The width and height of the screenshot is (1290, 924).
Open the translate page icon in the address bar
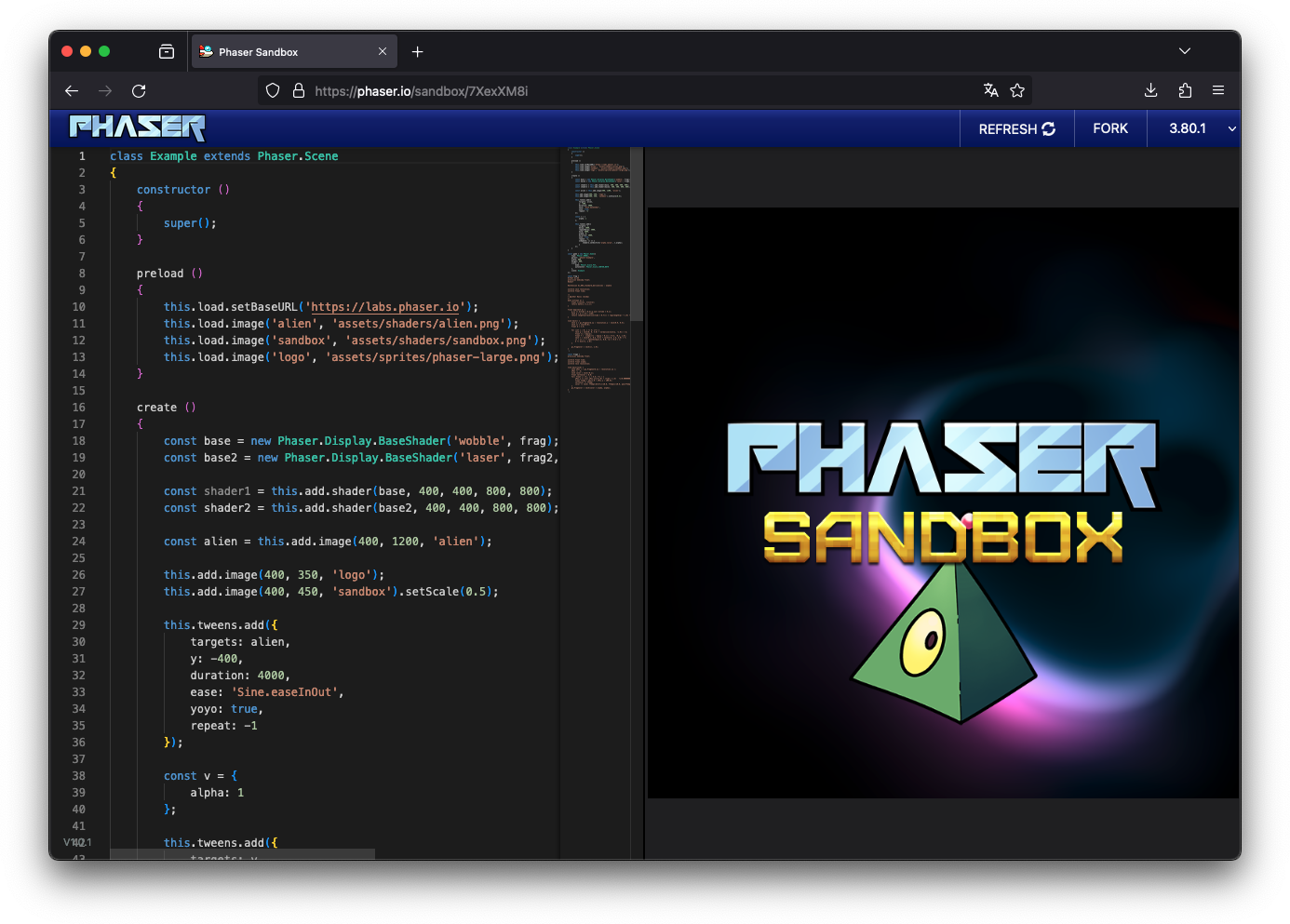pyautogui.click(x=990, y=90)
